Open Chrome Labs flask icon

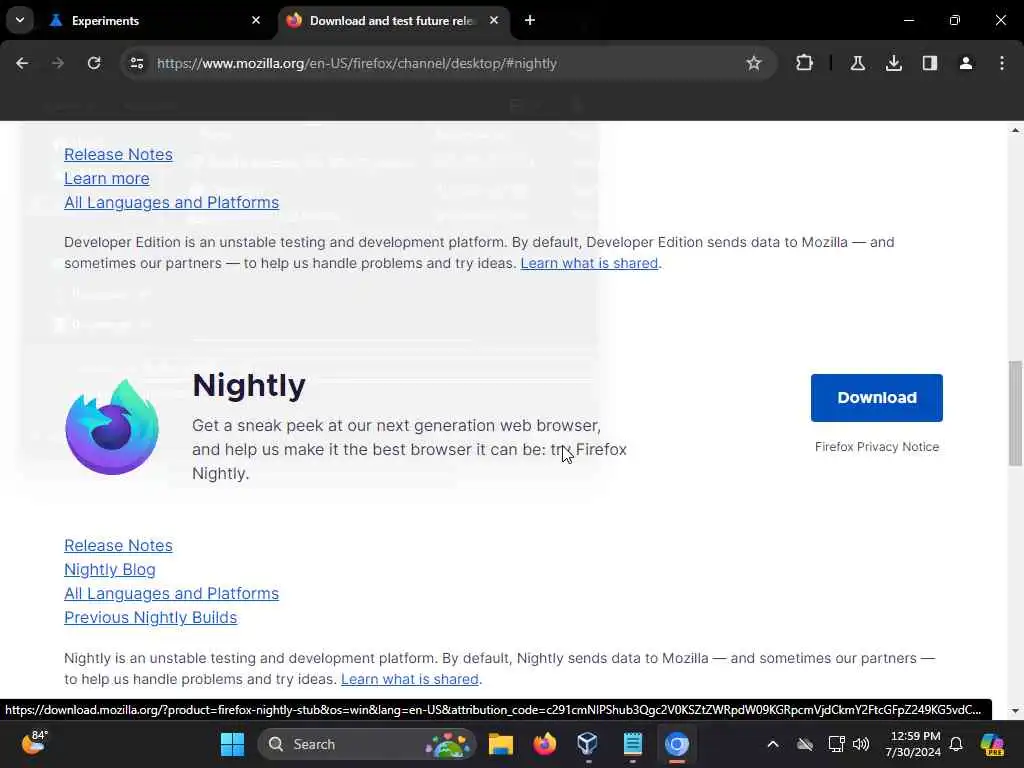point(858,63)
